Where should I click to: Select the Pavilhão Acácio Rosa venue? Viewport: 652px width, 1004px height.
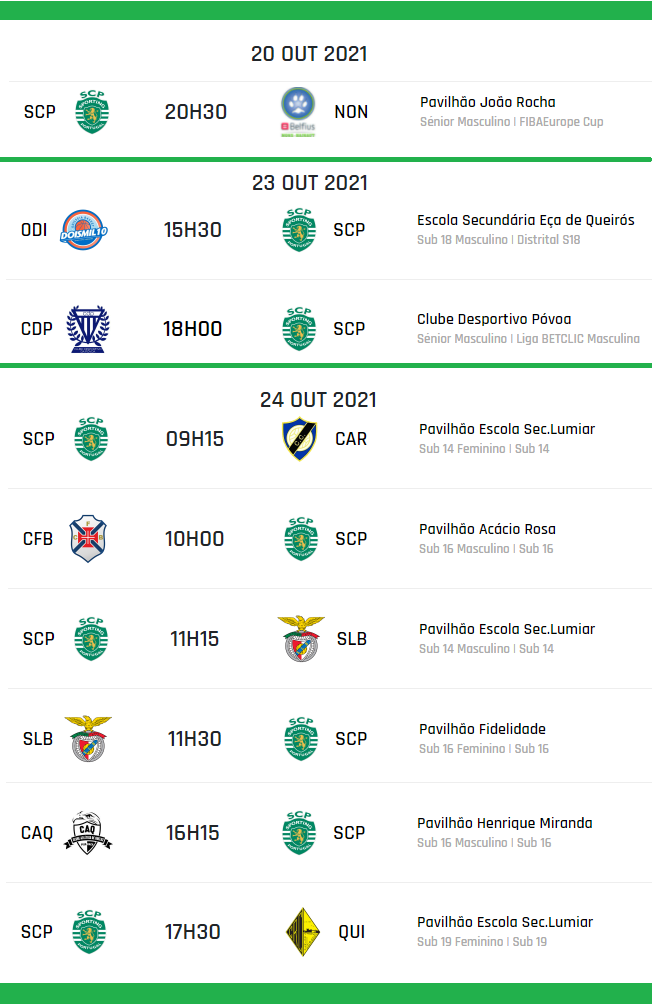[487, 529]
